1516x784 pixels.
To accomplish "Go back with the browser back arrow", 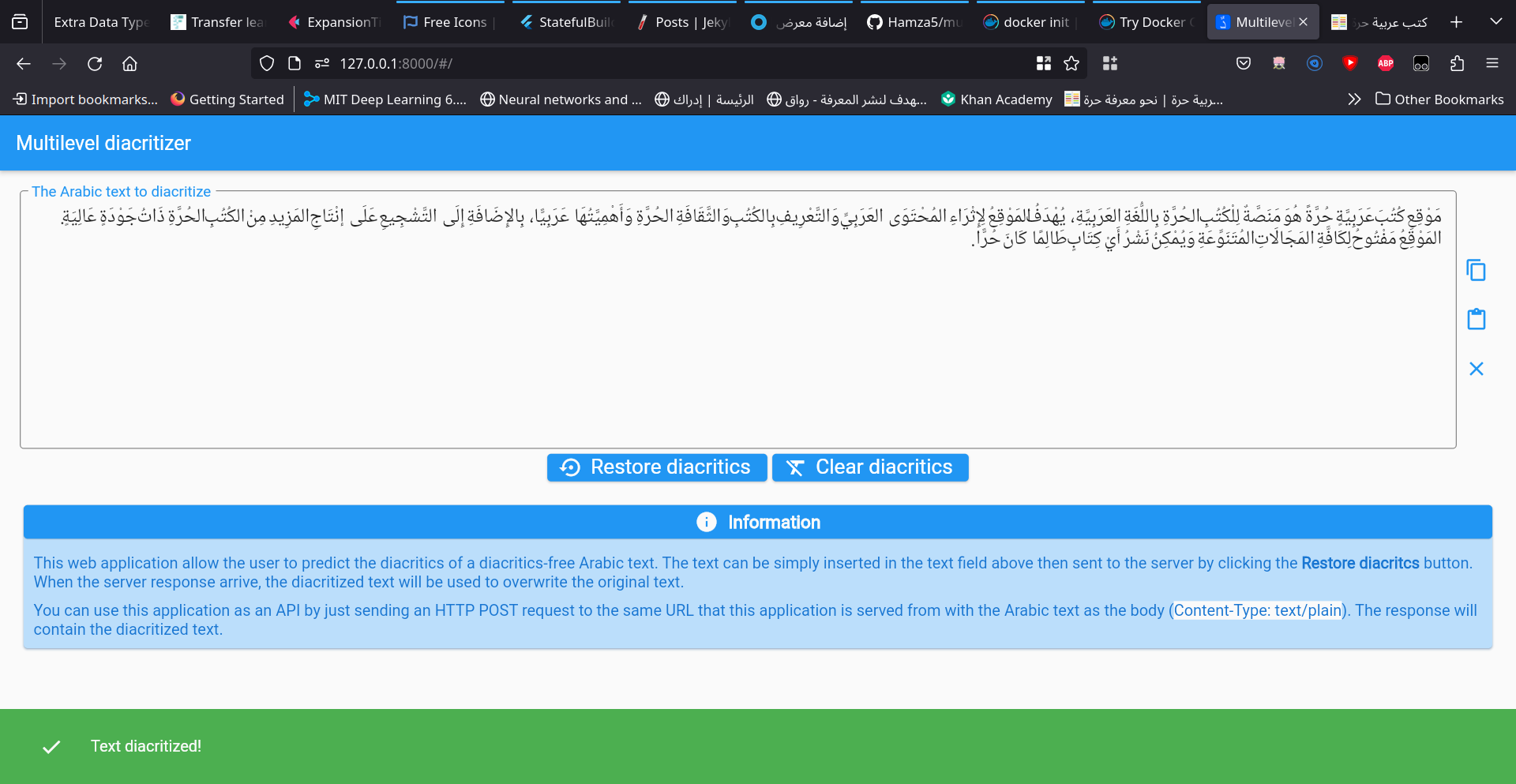I will tap(24, 64).
